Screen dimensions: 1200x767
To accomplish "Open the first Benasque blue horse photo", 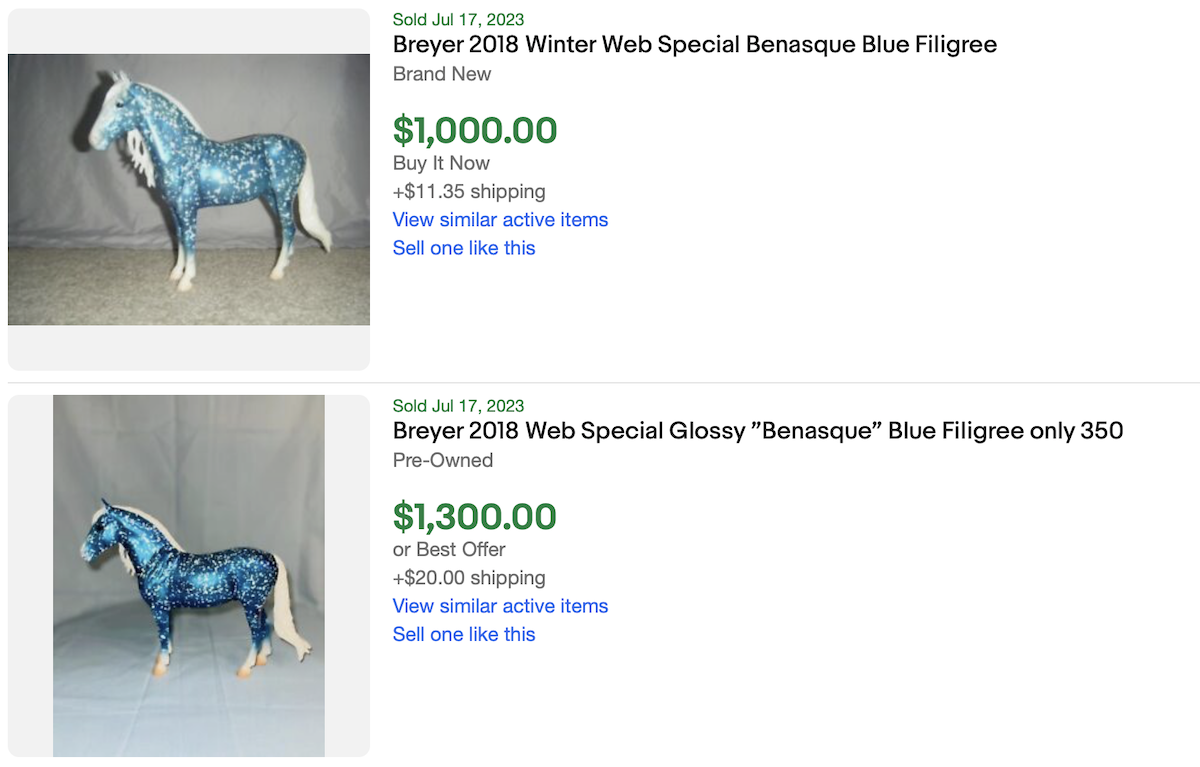I will (x=189, y=189).
